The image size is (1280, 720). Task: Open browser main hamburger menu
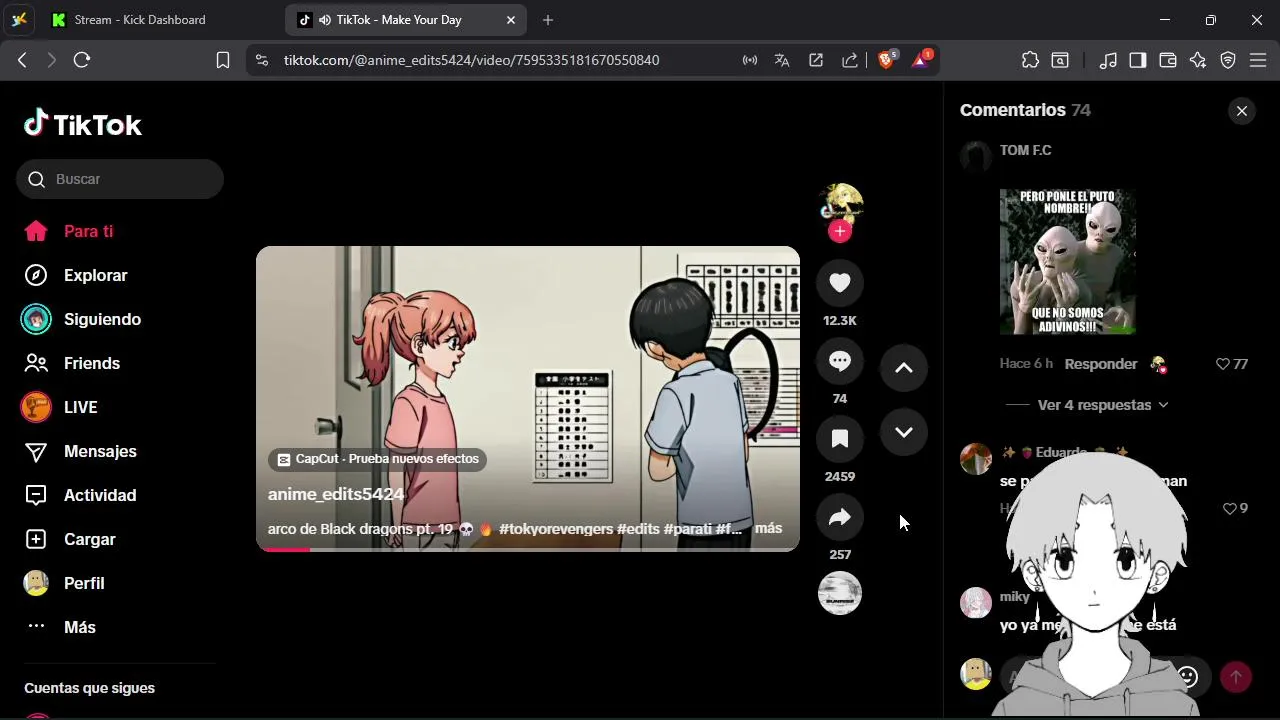(x=1259, y=60)
